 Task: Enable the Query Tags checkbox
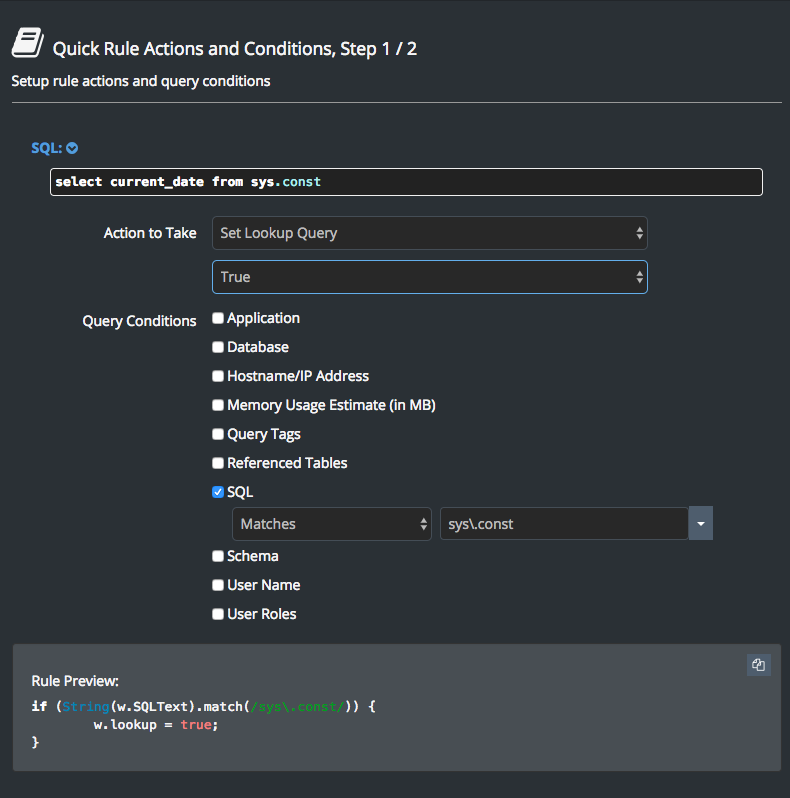[218, 435]
